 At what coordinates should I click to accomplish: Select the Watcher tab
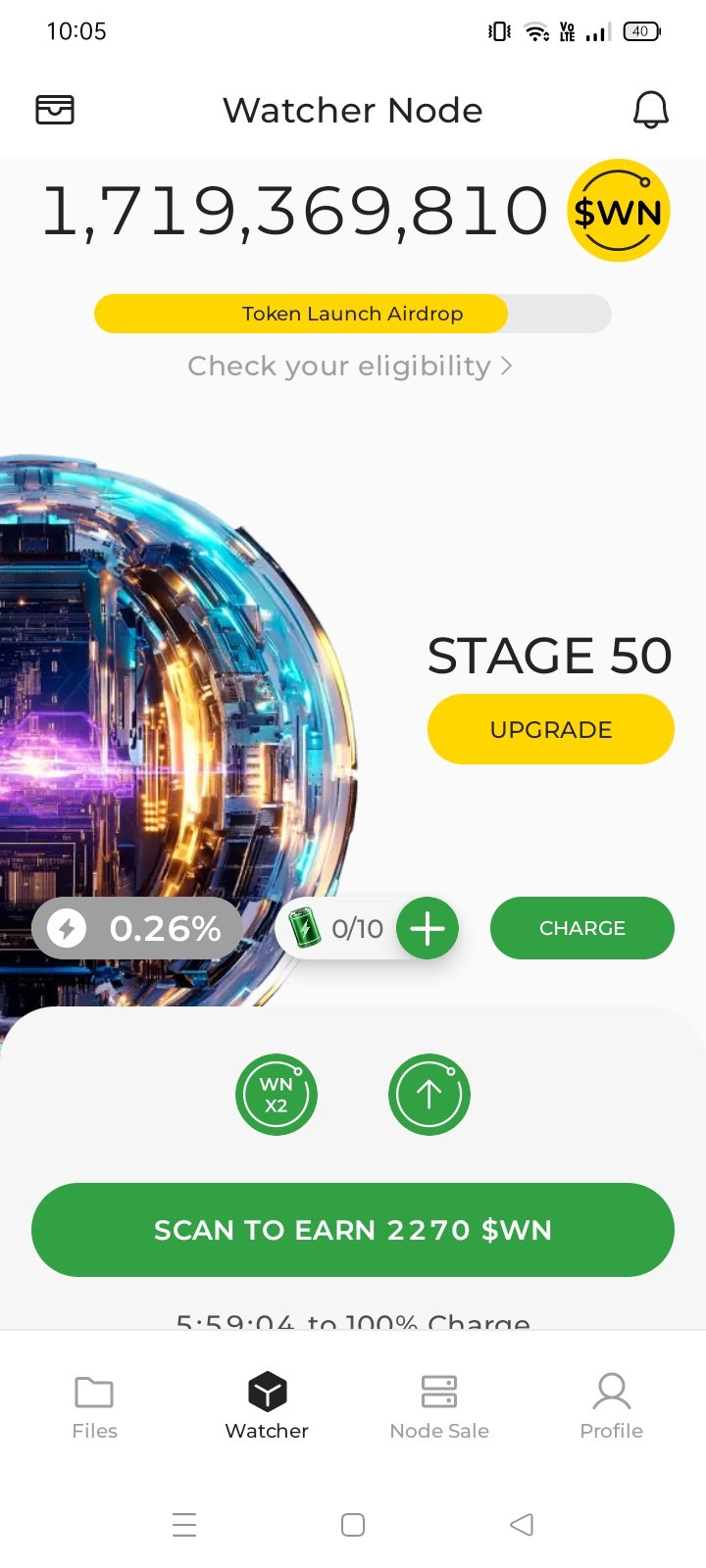(267, 1407)
